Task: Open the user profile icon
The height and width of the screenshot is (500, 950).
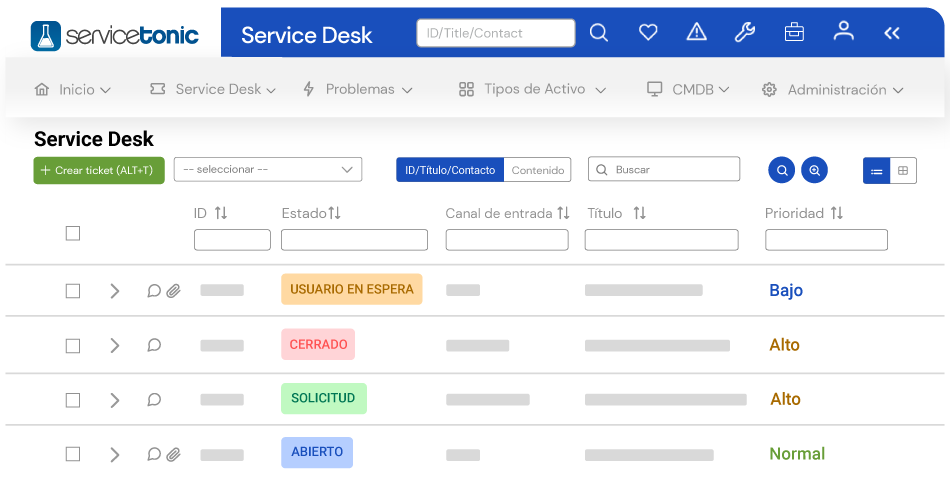Action: 843,31
